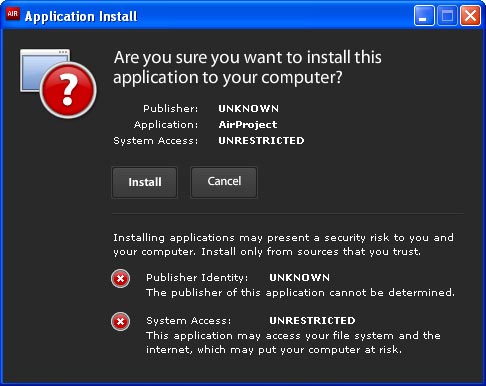Click the red X icon beside System Access
Viewport: 486px width, 386px height.
tap(121, 322)
